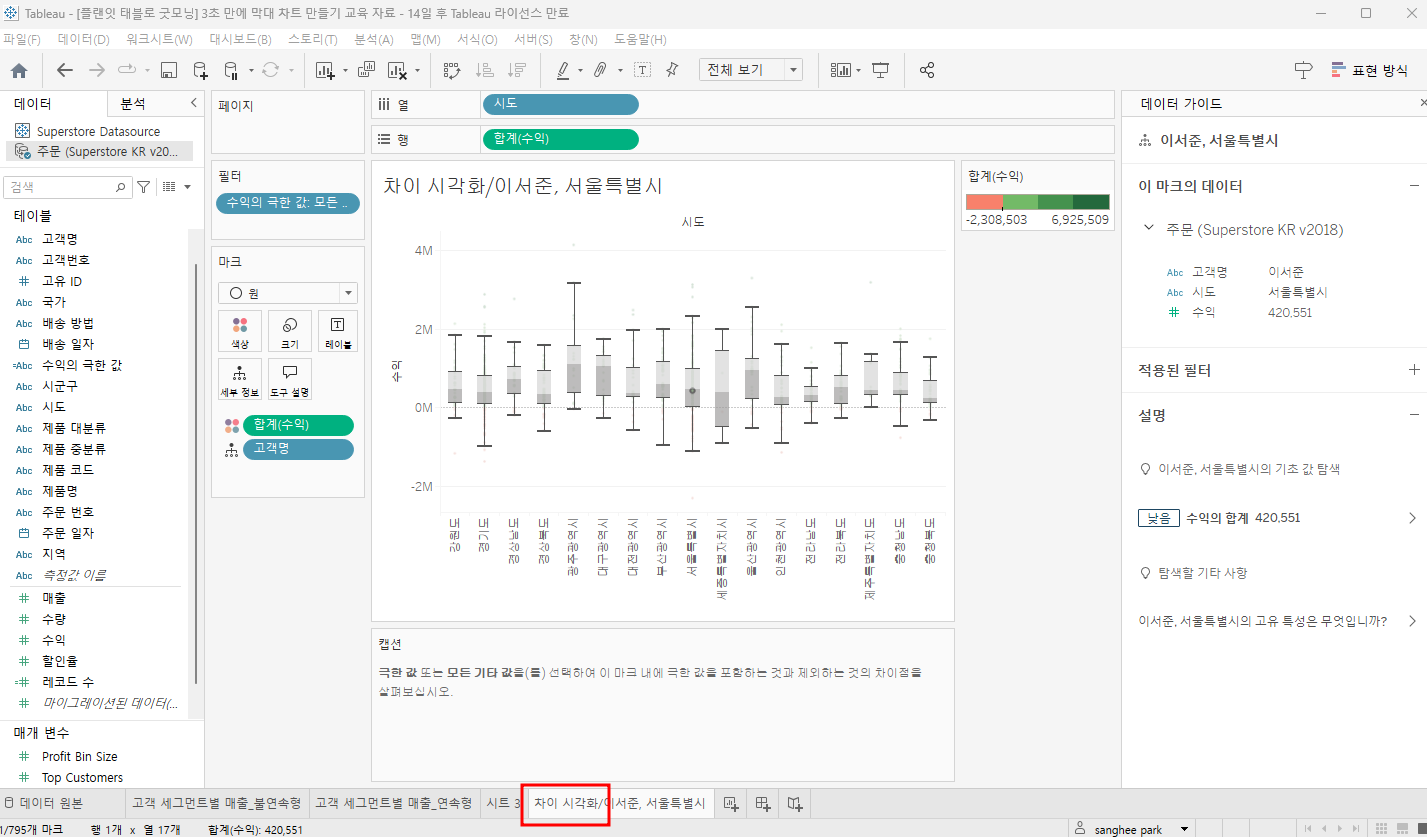
Task: Open the 도구 설명 (Tooltip) mark card
Action: click(289, 379)
